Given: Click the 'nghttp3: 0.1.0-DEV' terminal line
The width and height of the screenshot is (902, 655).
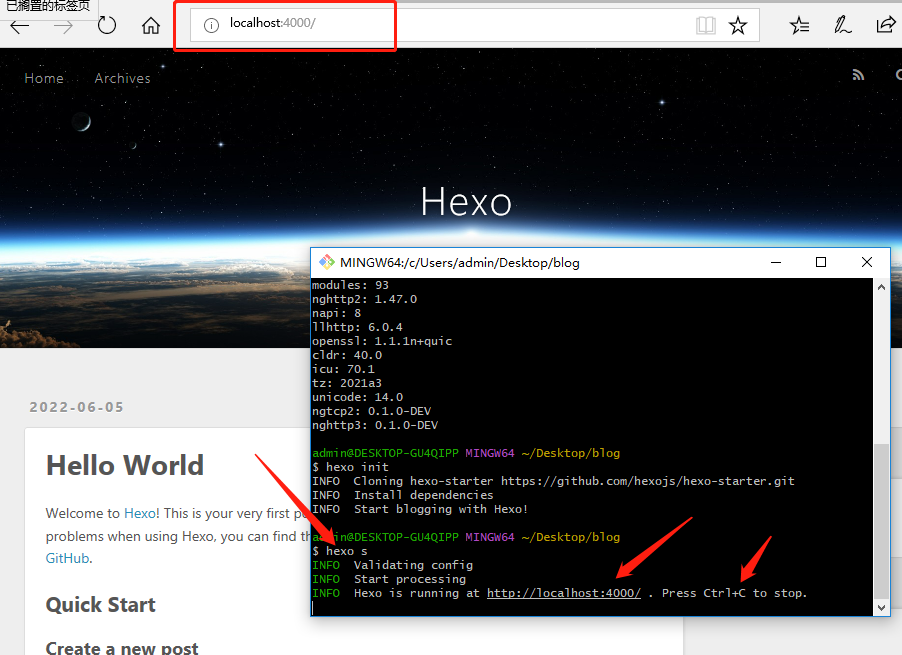Looking at the screenshot, I should click(x=375, y=425).
